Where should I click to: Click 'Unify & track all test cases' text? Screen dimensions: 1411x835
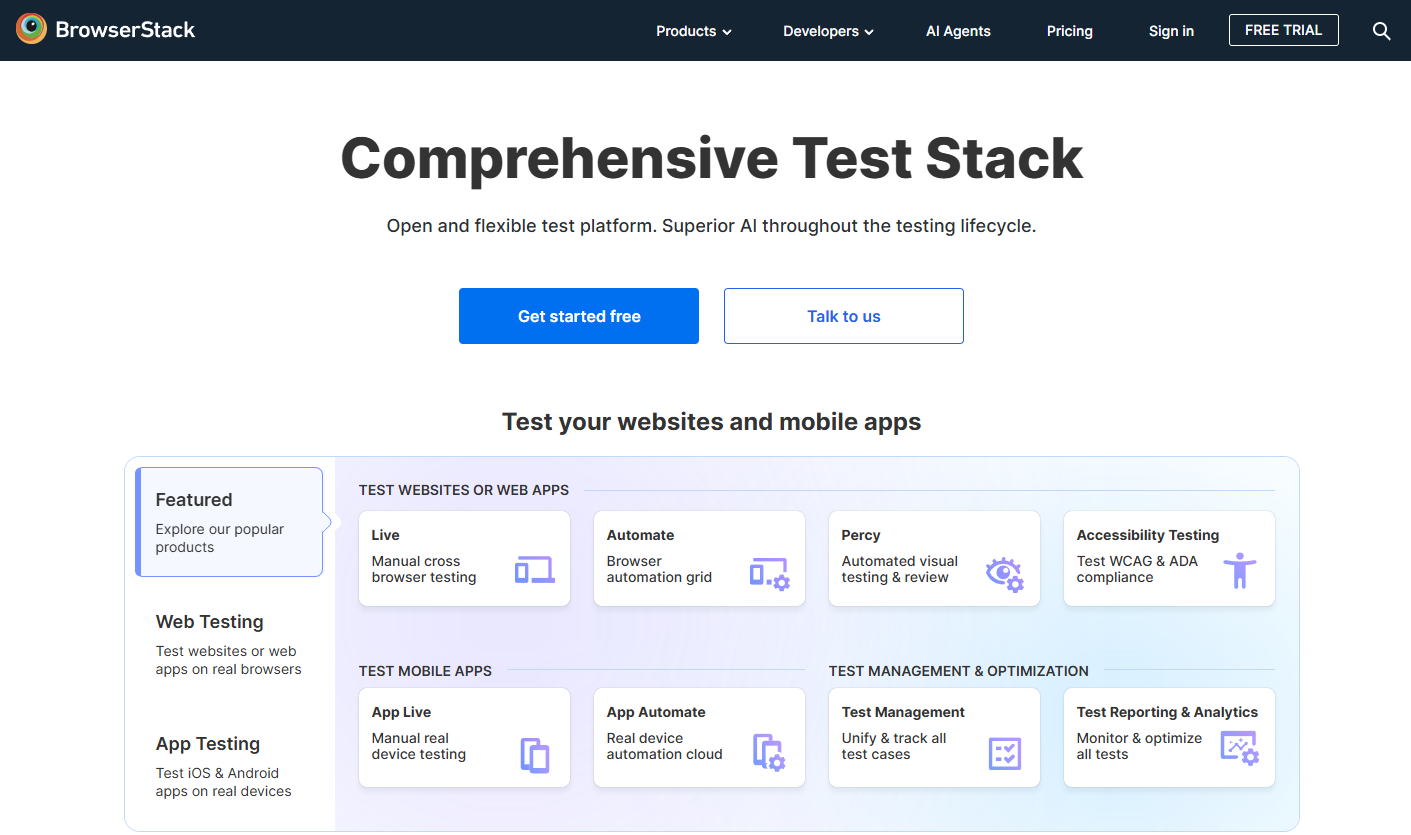[x=894, y=746]
